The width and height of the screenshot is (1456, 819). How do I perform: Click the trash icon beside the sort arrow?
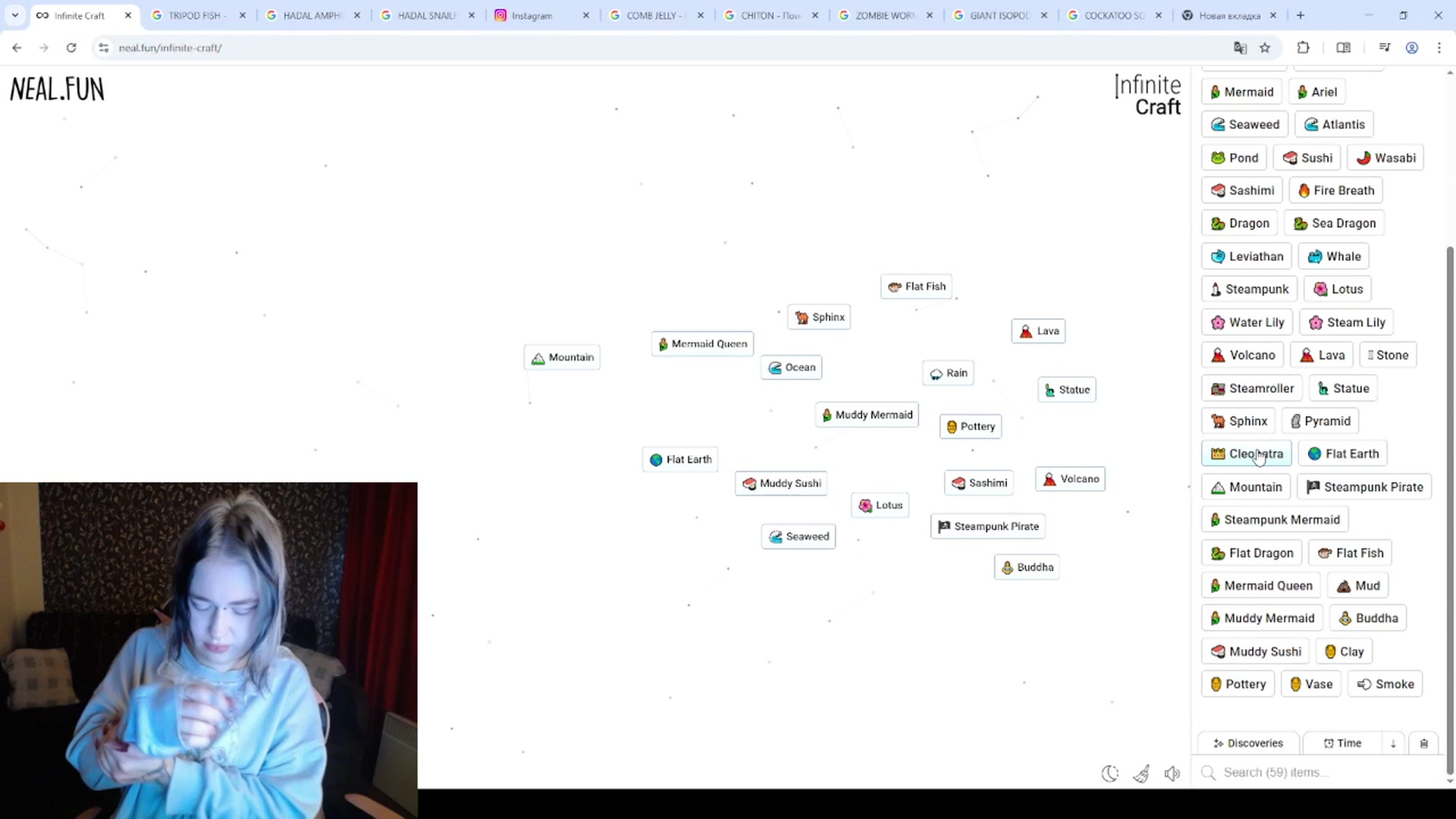click(1423, 743)
